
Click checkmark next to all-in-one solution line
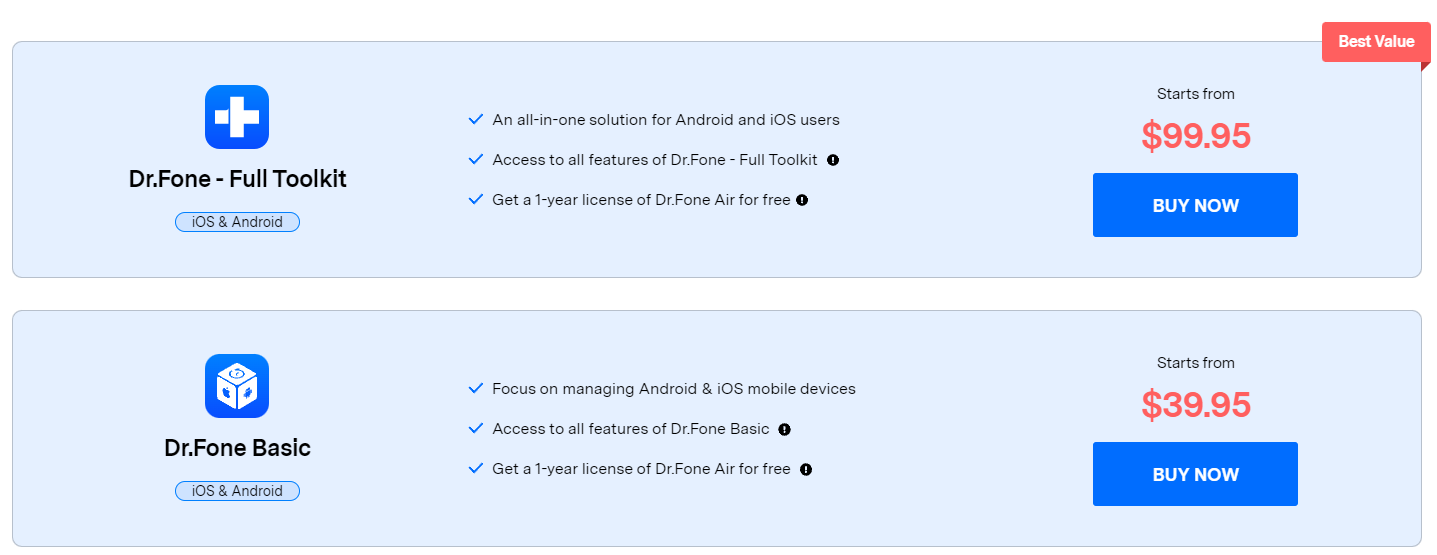(476, 120)
